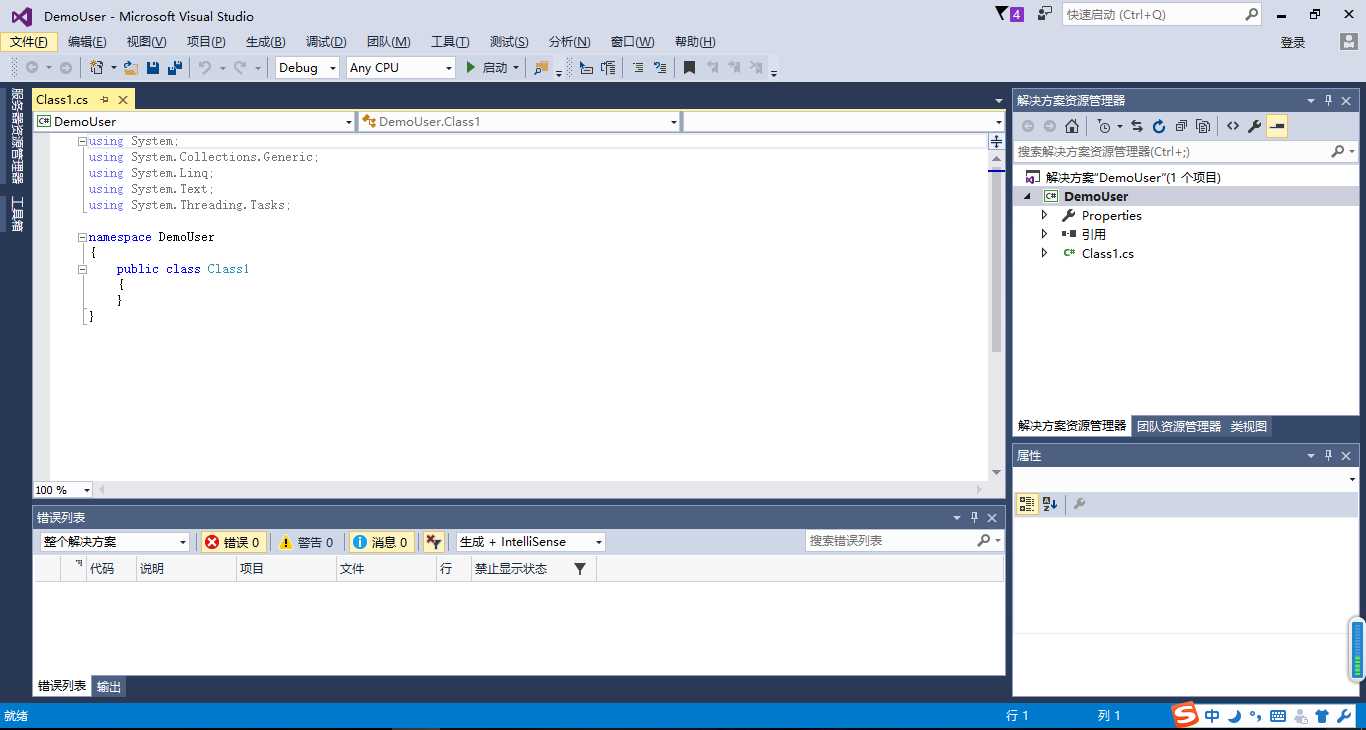Click the Open File folder icon
This screenshot has height=730, width=1366.
coord(130,67)
